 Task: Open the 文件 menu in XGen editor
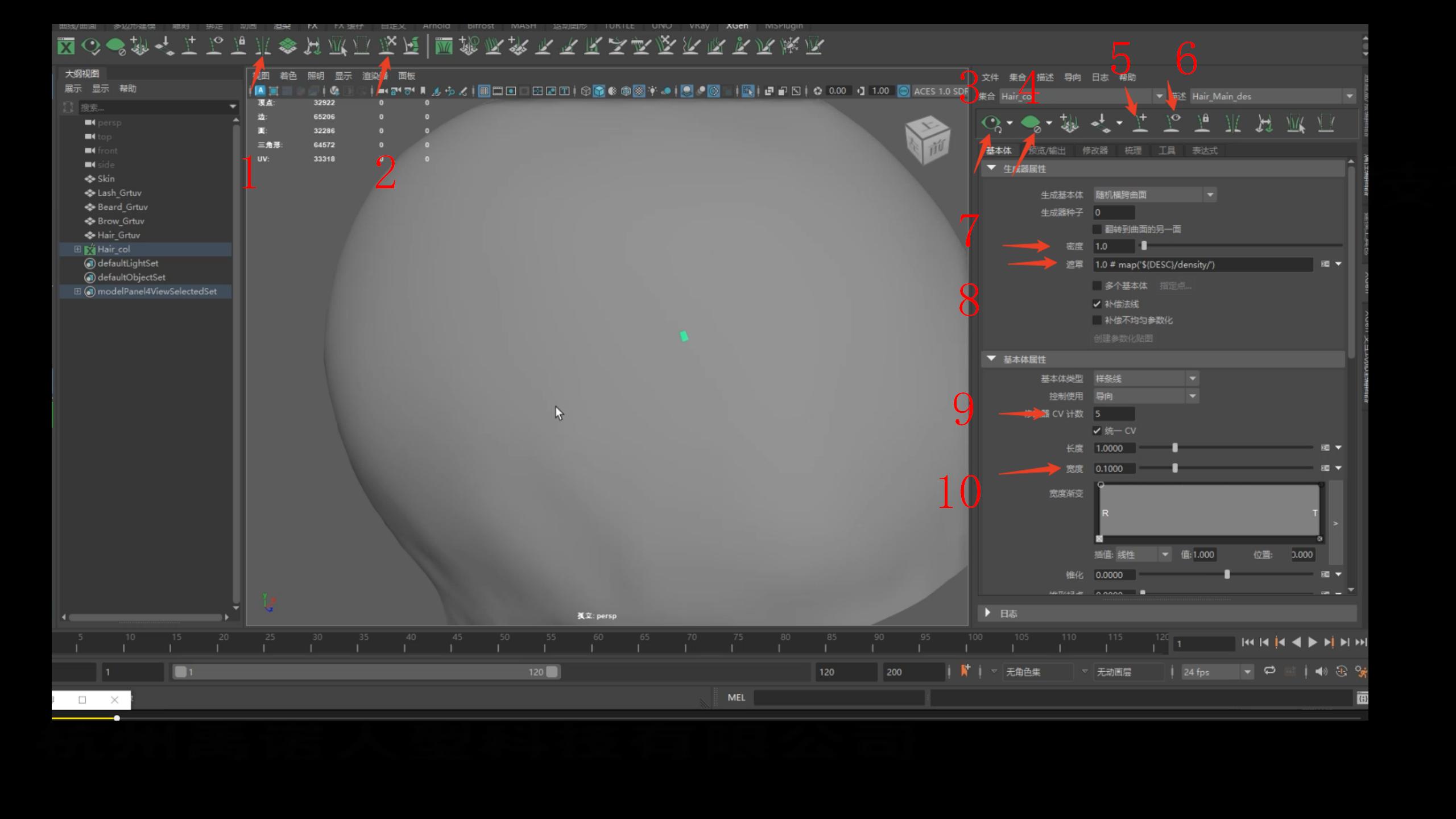click(x=990, y=77)
